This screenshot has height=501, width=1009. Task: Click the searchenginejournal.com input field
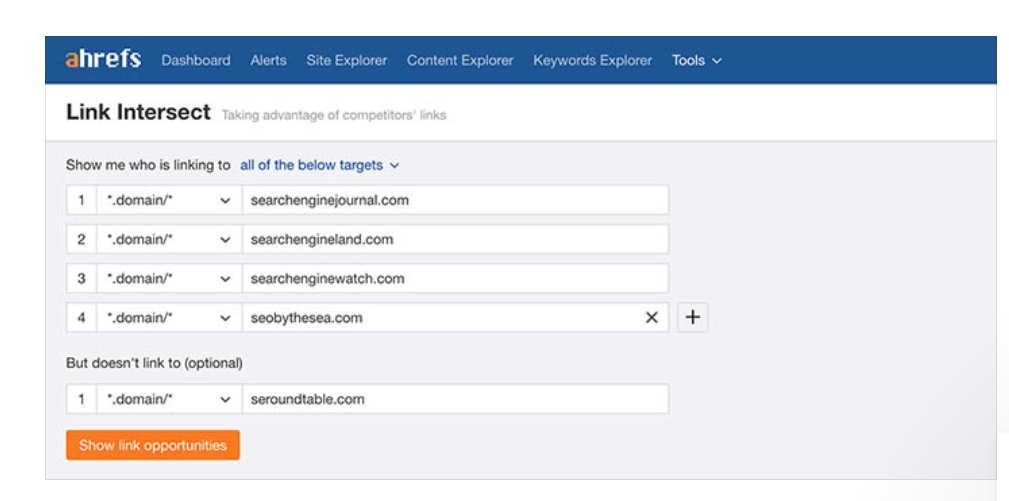[456, 200]
